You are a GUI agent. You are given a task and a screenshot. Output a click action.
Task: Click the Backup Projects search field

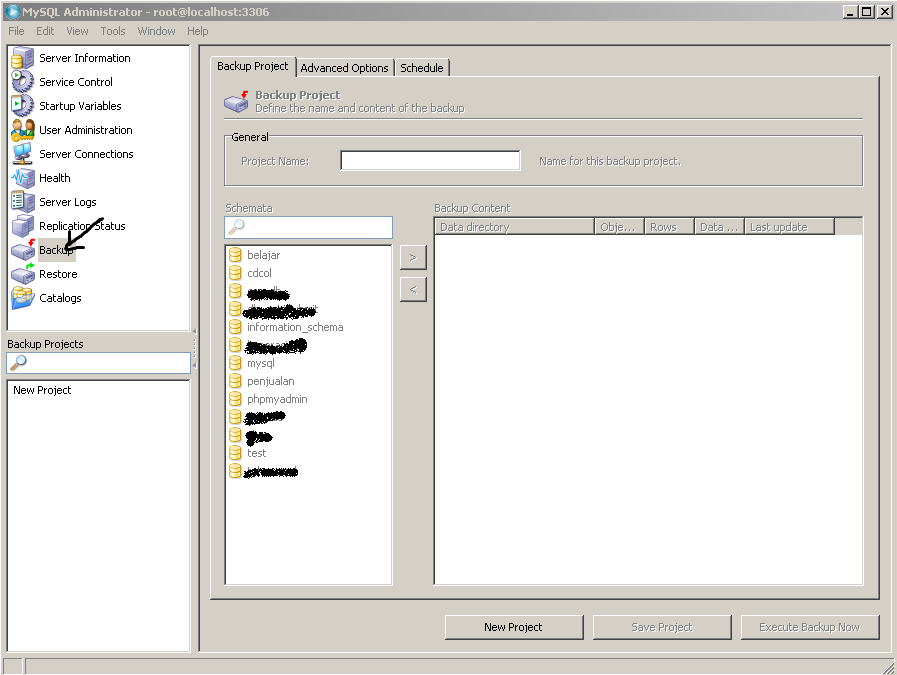click(x=98, y=363)
